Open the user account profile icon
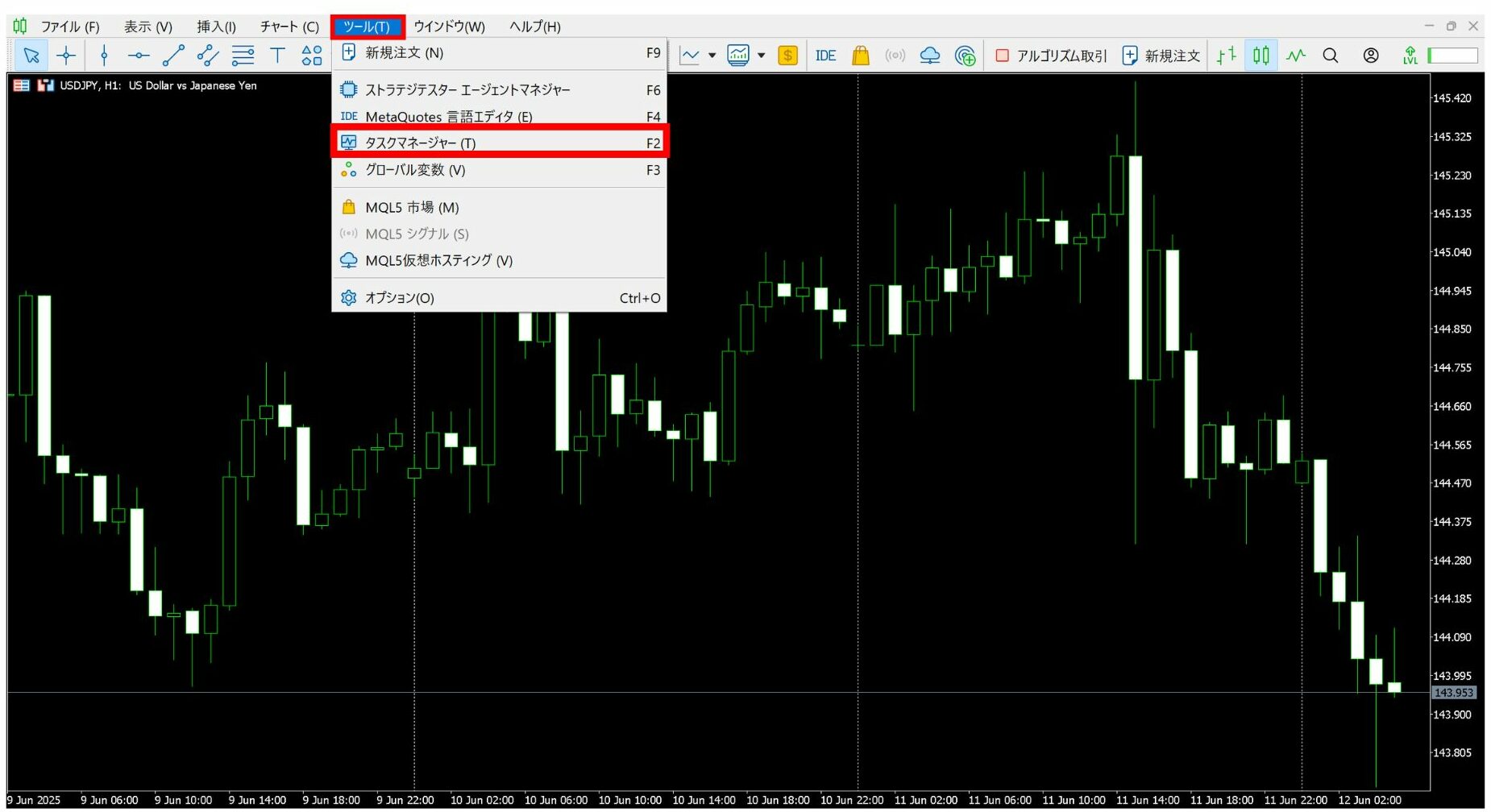This screenshot has width=1491, height=812. point(1371,56)
